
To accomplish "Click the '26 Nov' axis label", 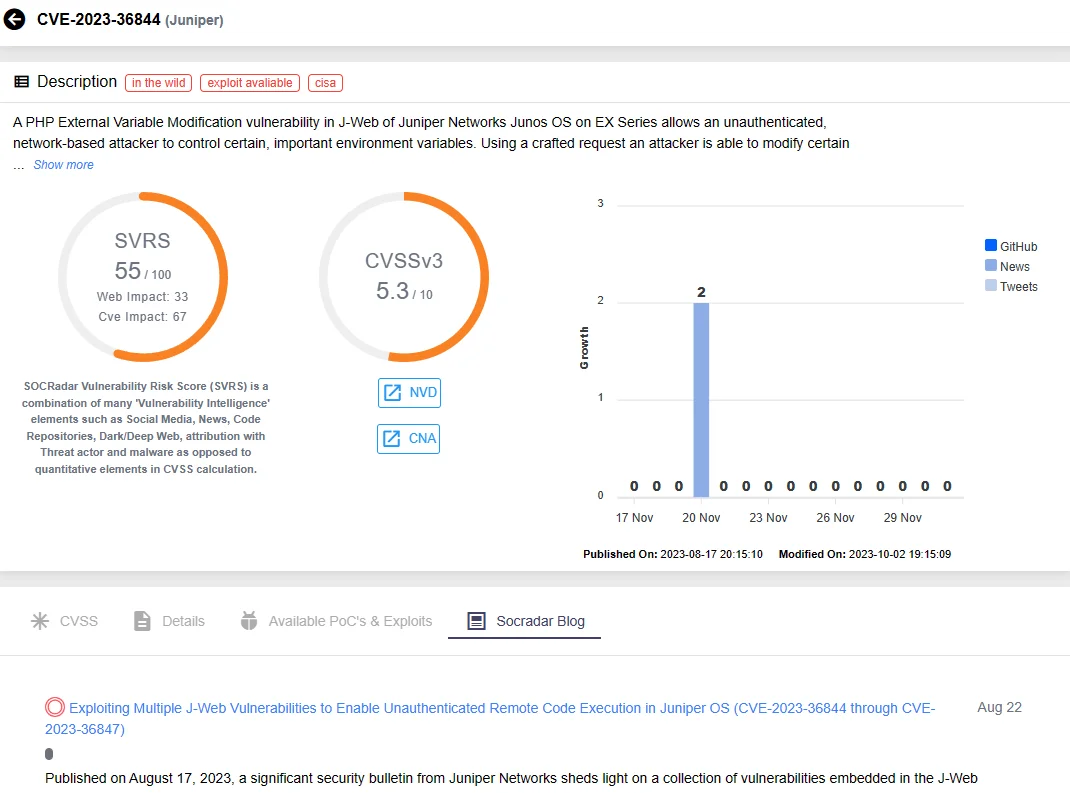I will pyautogui.click(x=835, y=517).
